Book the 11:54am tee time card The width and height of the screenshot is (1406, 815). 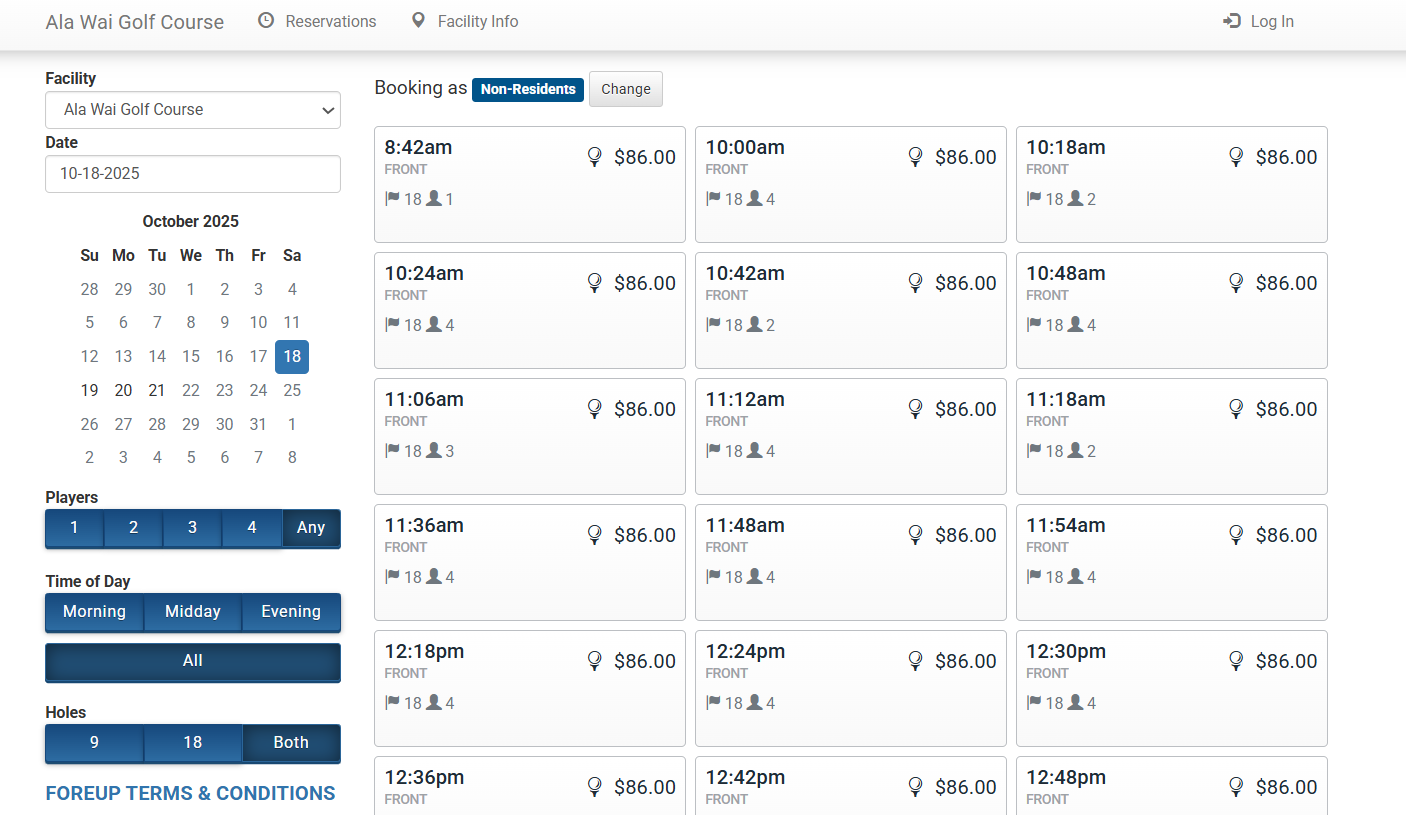pos(1171,562)
